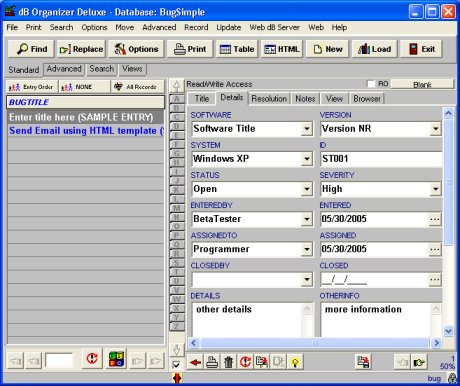The image size is (460, 386).
Task: Click the green next record hand icon
Action: (x=419, y=362)
